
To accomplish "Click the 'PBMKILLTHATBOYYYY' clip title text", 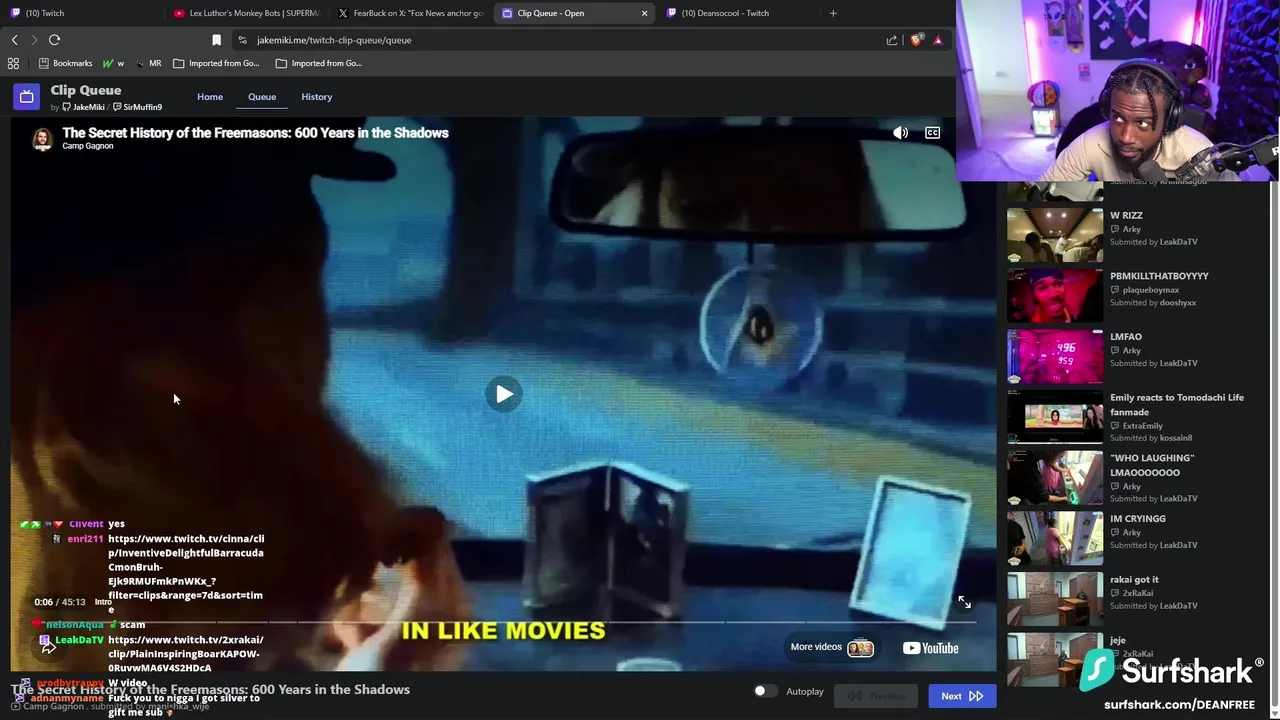I will 1159,276.
